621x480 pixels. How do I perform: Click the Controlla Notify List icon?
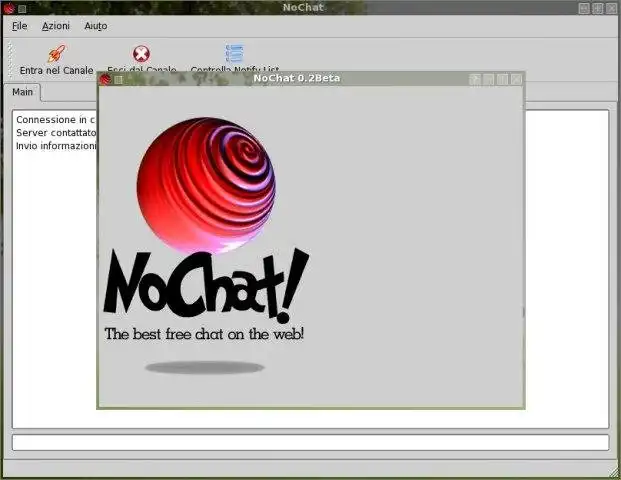tap(234, 53)
